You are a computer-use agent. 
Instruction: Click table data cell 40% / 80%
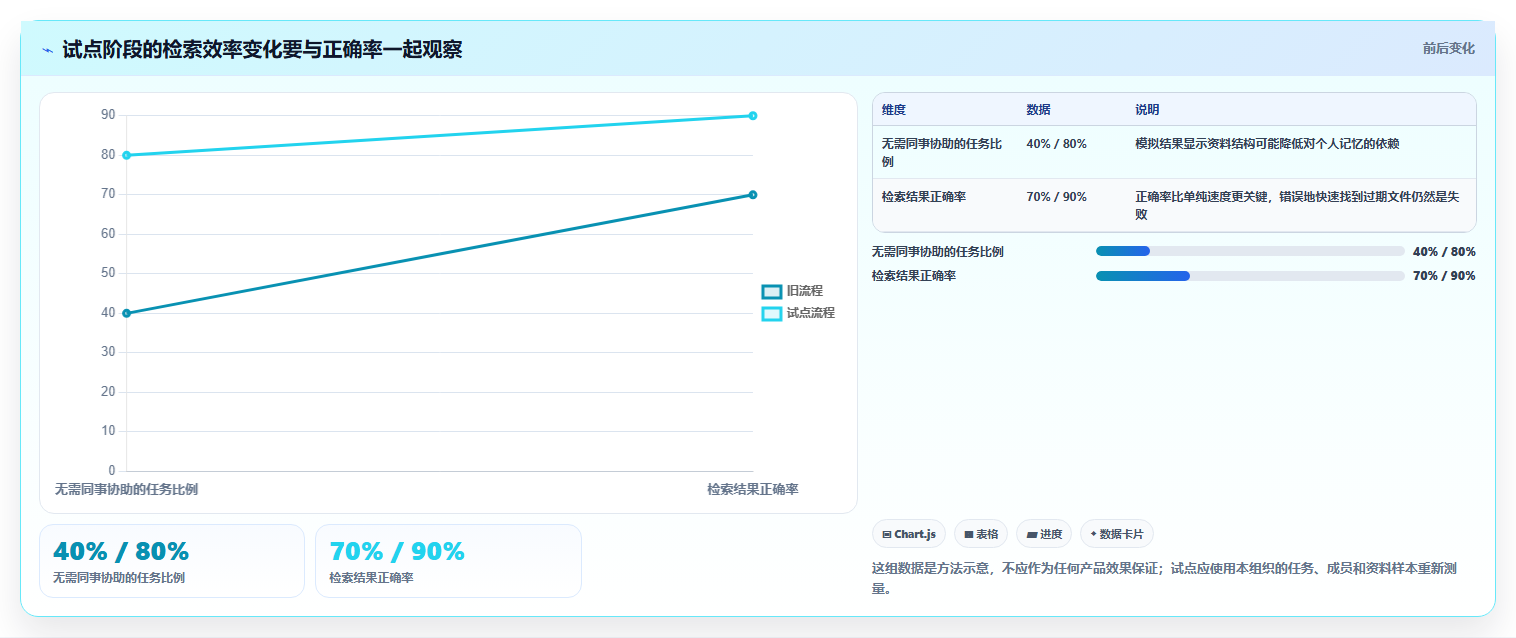click(x=1056, y=144)
